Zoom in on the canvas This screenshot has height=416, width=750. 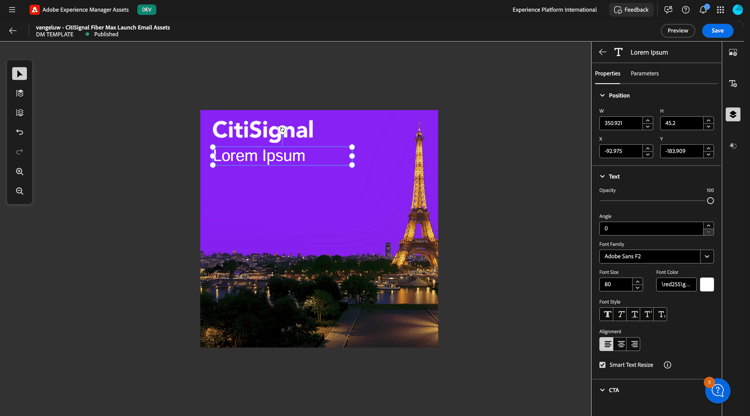point(19,172)
